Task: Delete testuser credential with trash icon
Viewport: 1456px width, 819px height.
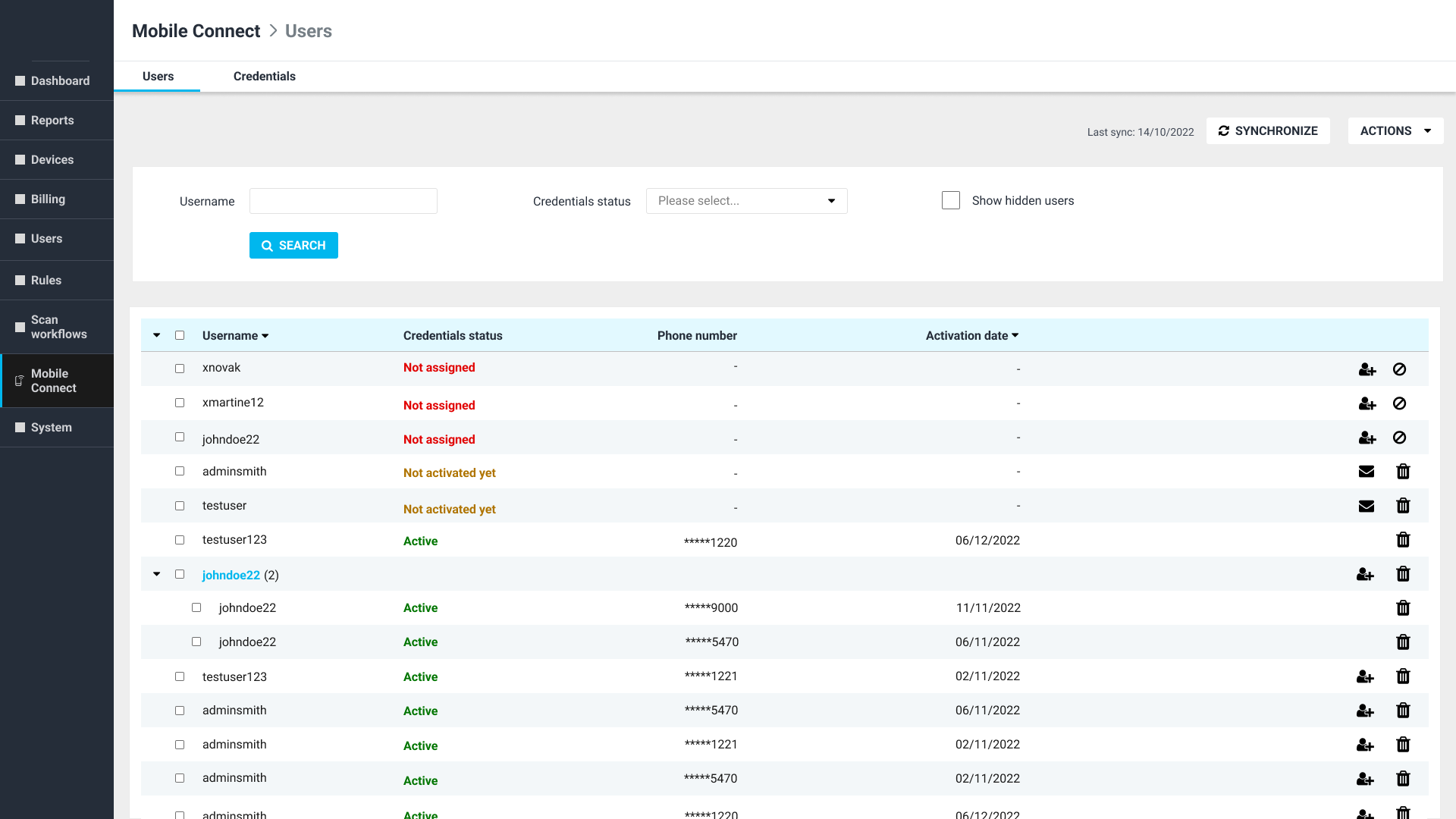Action: coord(1402,506)
